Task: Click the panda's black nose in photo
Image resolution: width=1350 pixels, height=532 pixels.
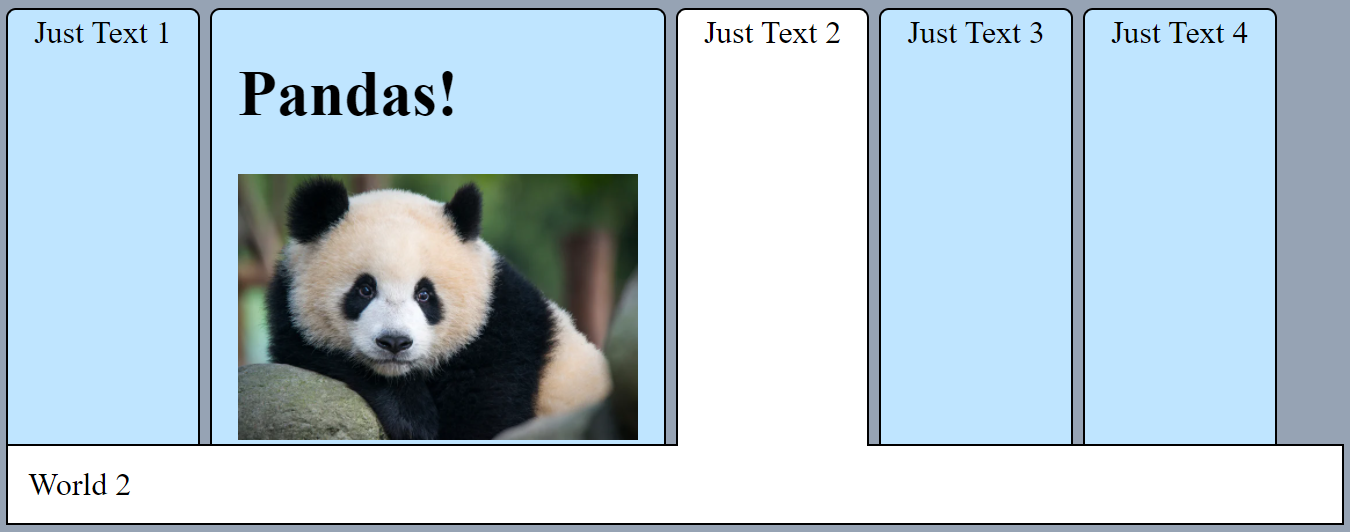Action: 394,343
